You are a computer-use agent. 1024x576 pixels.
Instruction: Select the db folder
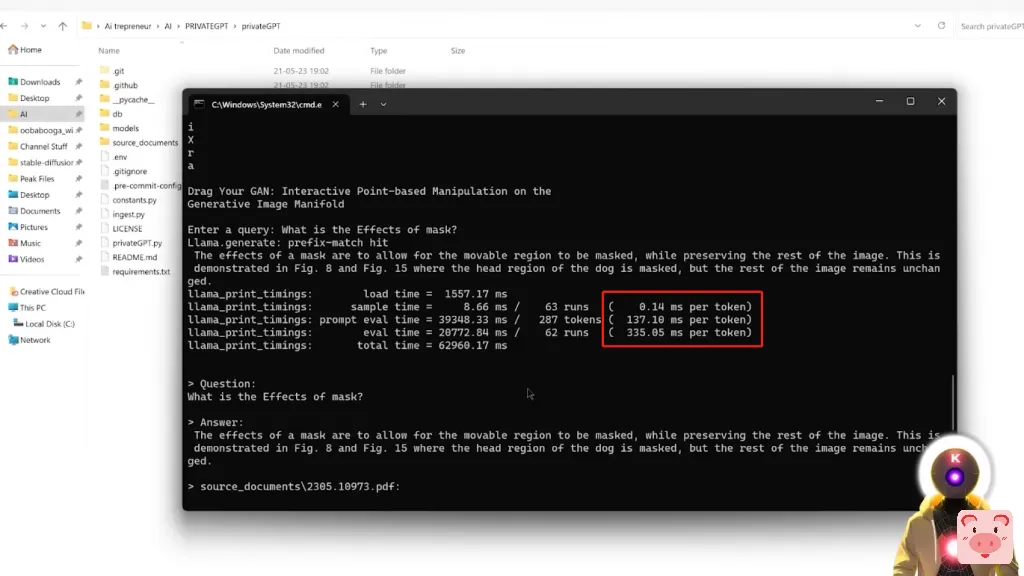[117, 114]
